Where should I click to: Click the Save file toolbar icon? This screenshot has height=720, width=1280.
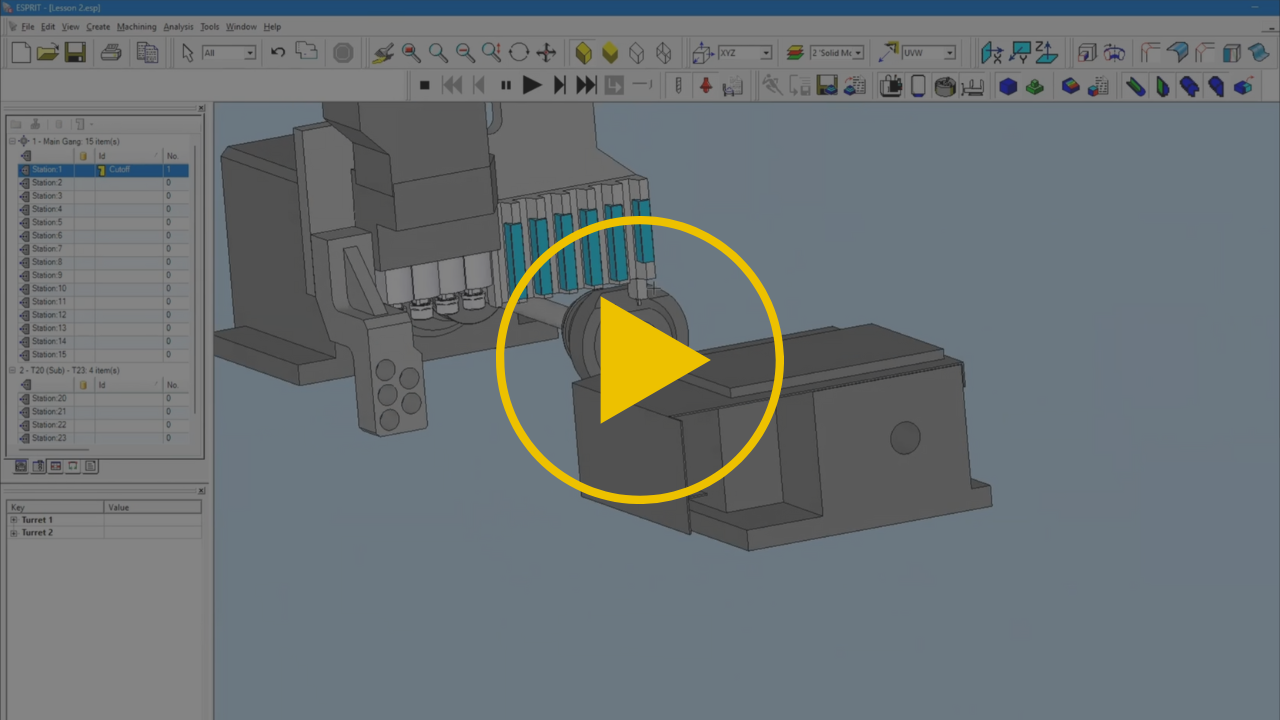click(x=75, y=53)
